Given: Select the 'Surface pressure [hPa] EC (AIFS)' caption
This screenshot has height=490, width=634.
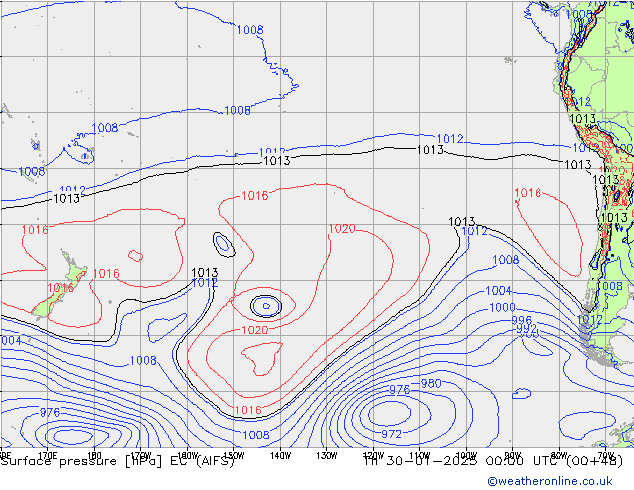Looking at the screenshot, I should [118, 461].
